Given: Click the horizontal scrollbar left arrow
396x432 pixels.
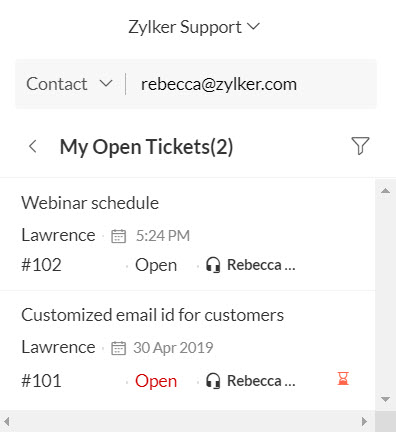Looking at the screenshot, I should pos(6,422).
